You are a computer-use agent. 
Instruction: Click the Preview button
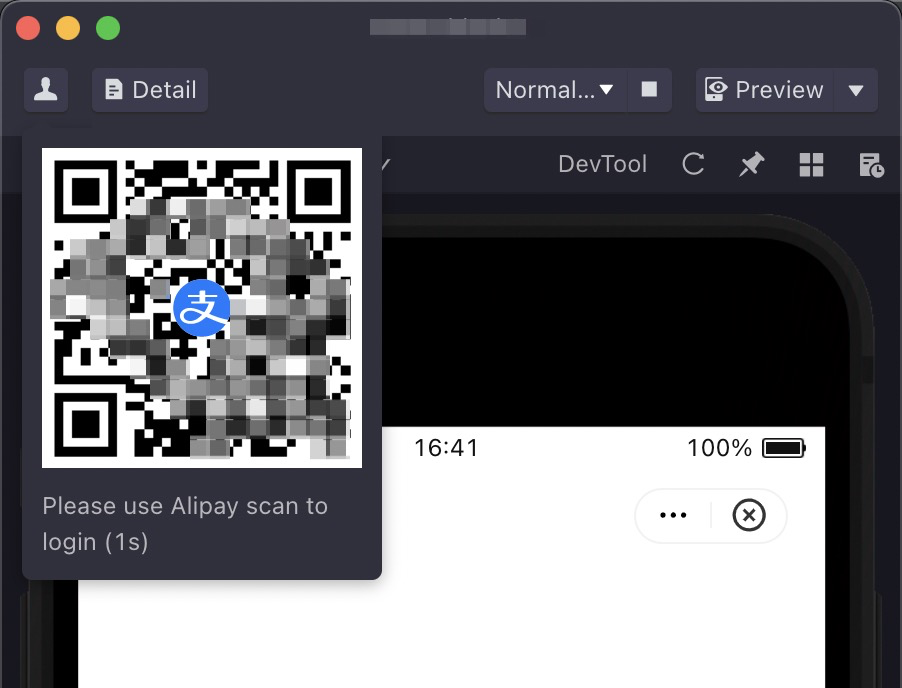(x=765, y=90)
